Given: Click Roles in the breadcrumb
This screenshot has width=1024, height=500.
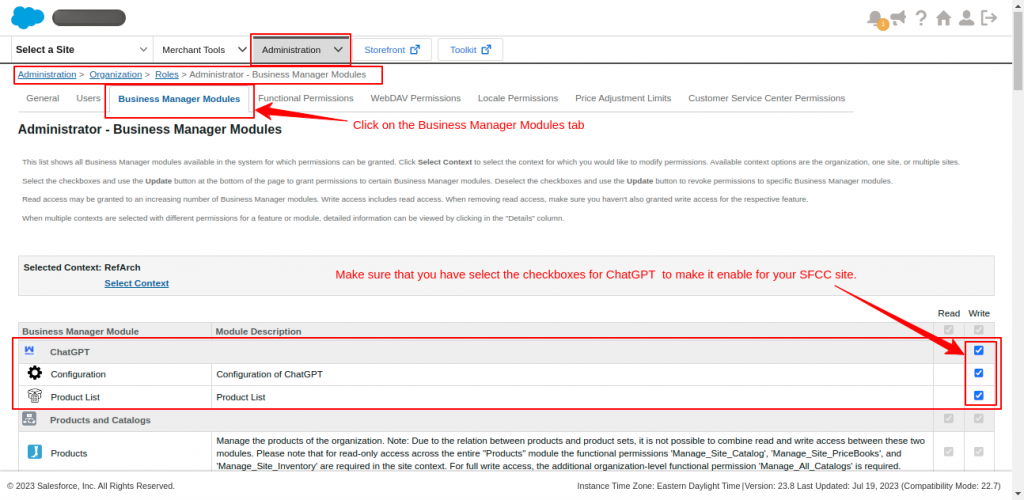Looking at the screenshot, I should (167, 74).
